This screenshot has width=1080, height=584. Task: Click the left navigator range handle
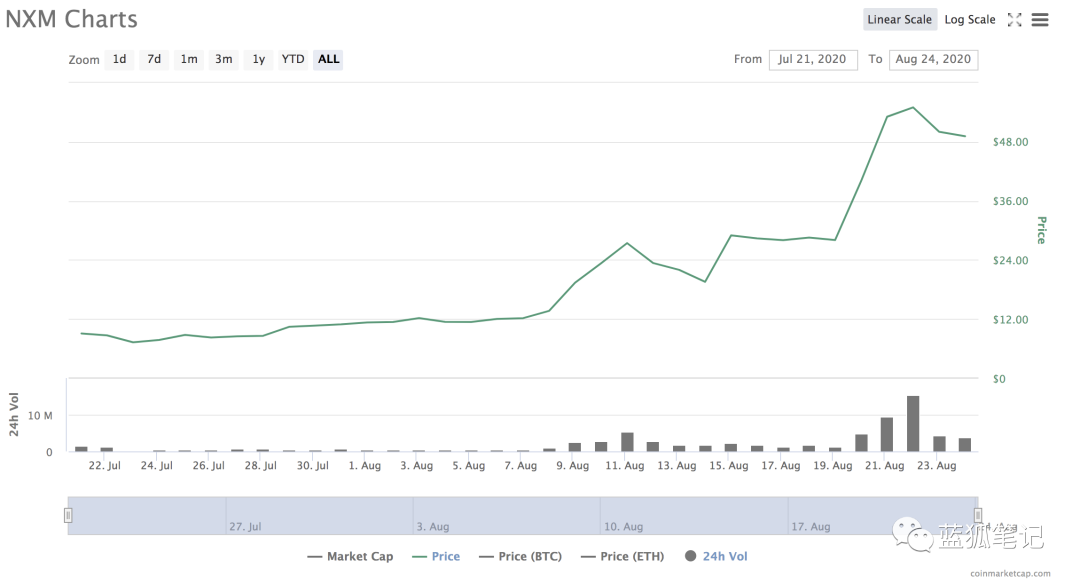68,515
